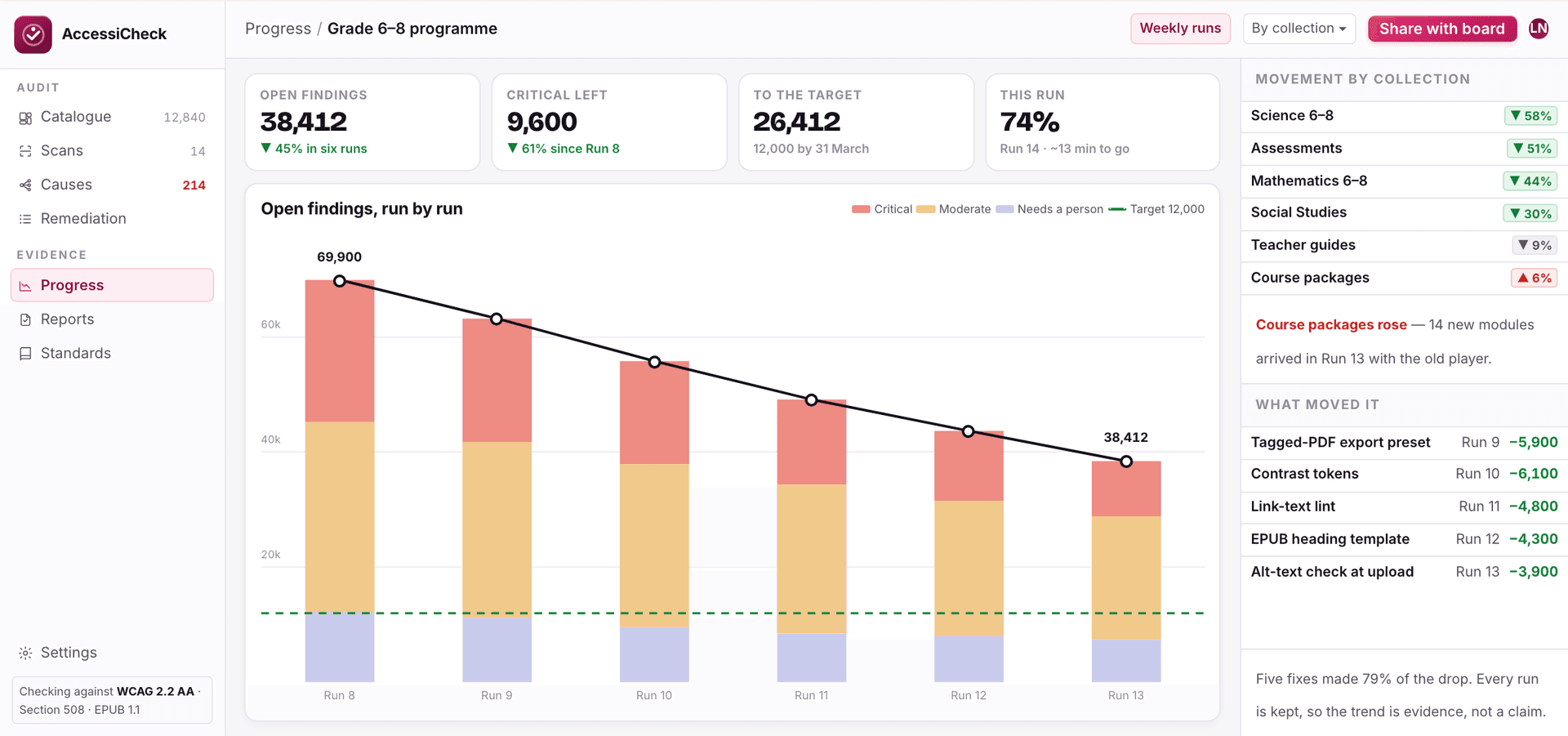Image resolution: width=1568 pixels, height=736 pixels.
Task: Select the Science 6–8 collection row
Action: pos(1404,116)
